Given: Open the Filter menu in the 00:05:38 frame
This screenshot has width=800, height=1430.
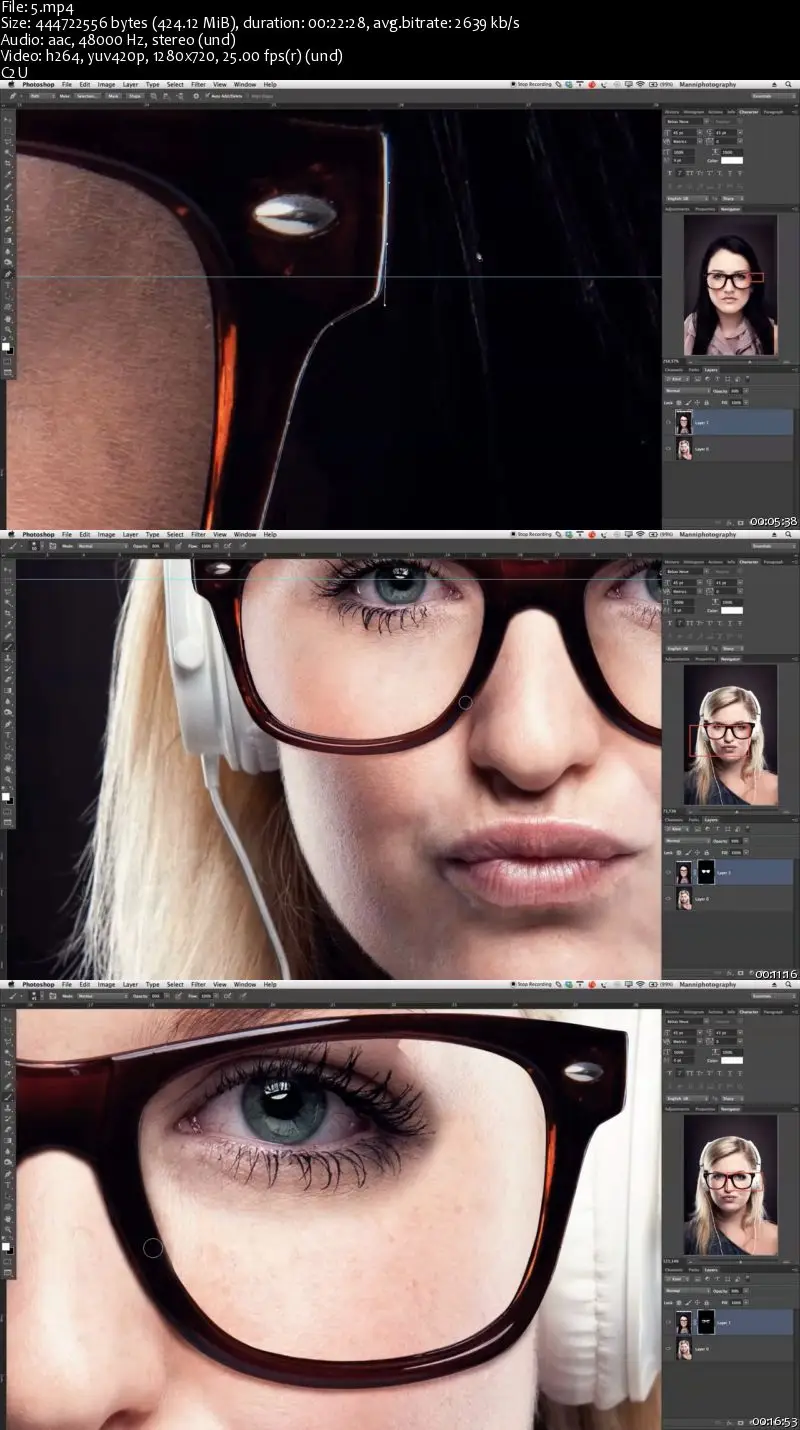Looking at the screenshot, I should pos(198,85).
